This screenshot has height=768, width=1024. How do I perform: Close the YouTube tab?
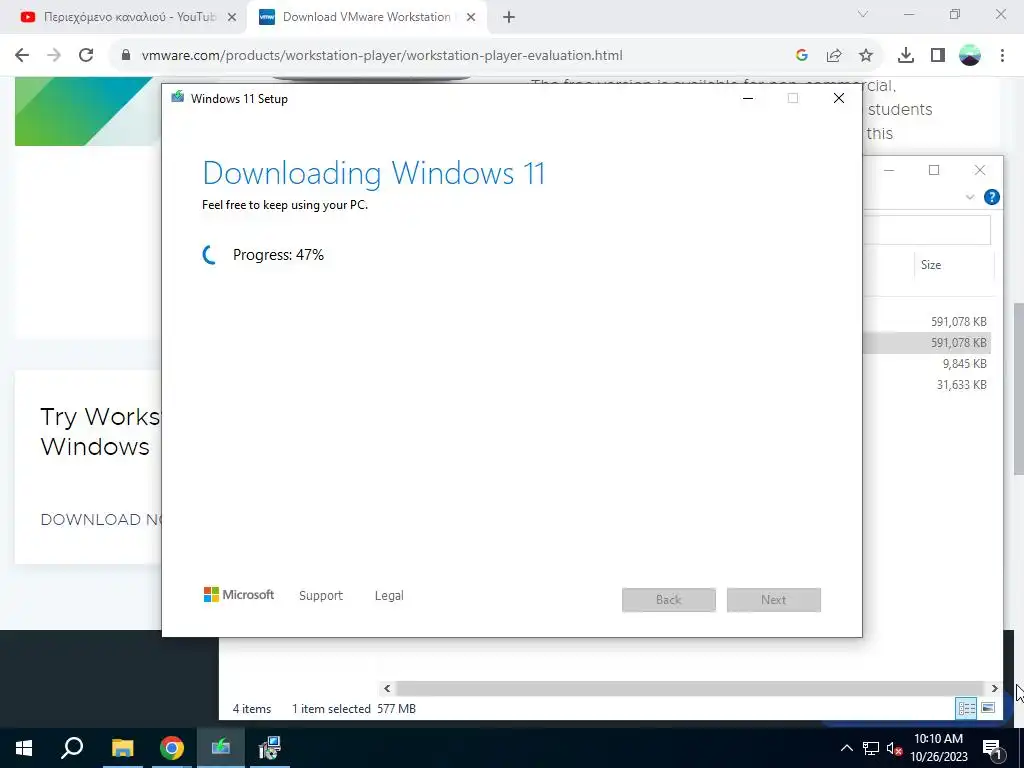(231, 18)
